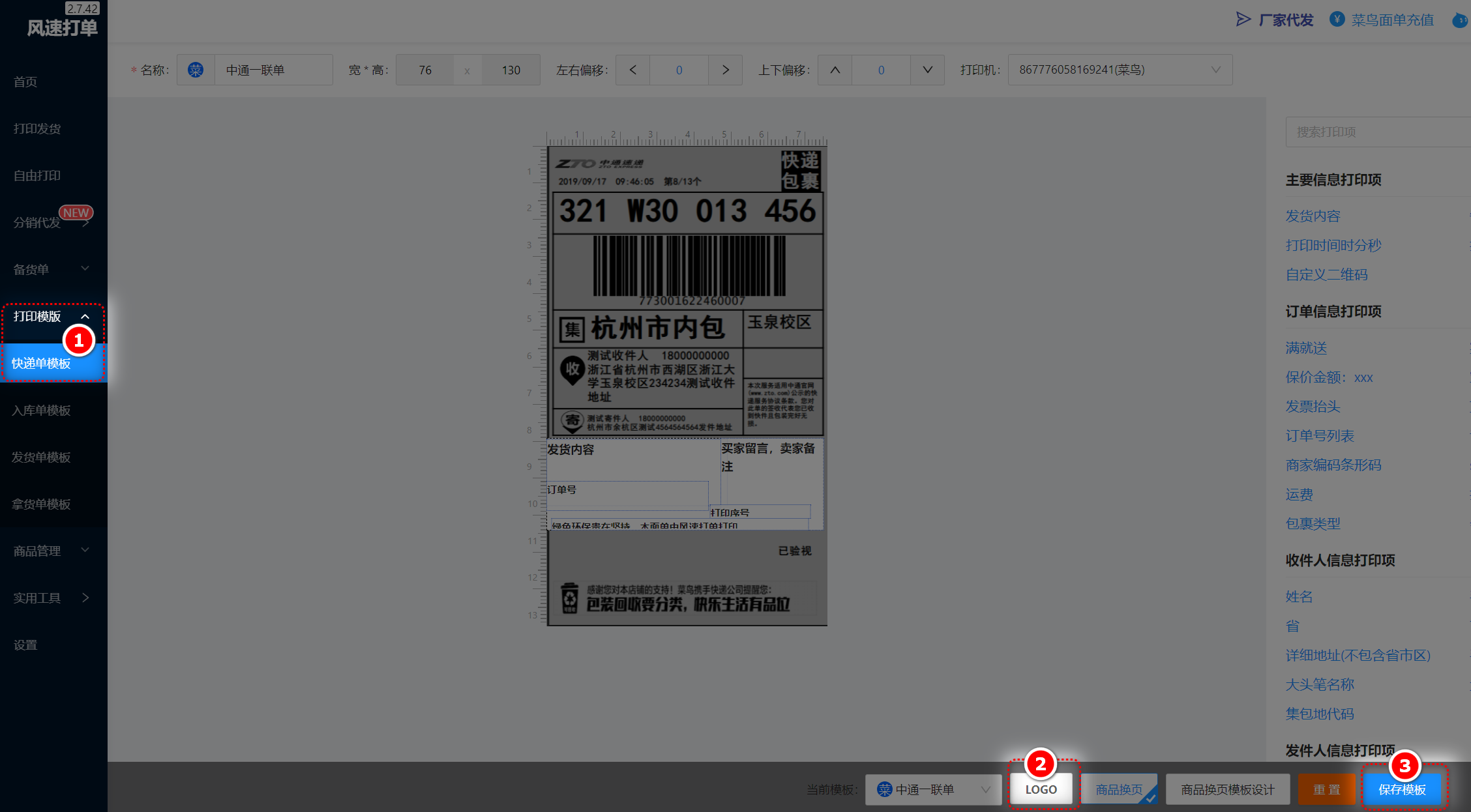The image size is (1471, 812).
Task: Click the barcode on the label preview
Action: 689,266
